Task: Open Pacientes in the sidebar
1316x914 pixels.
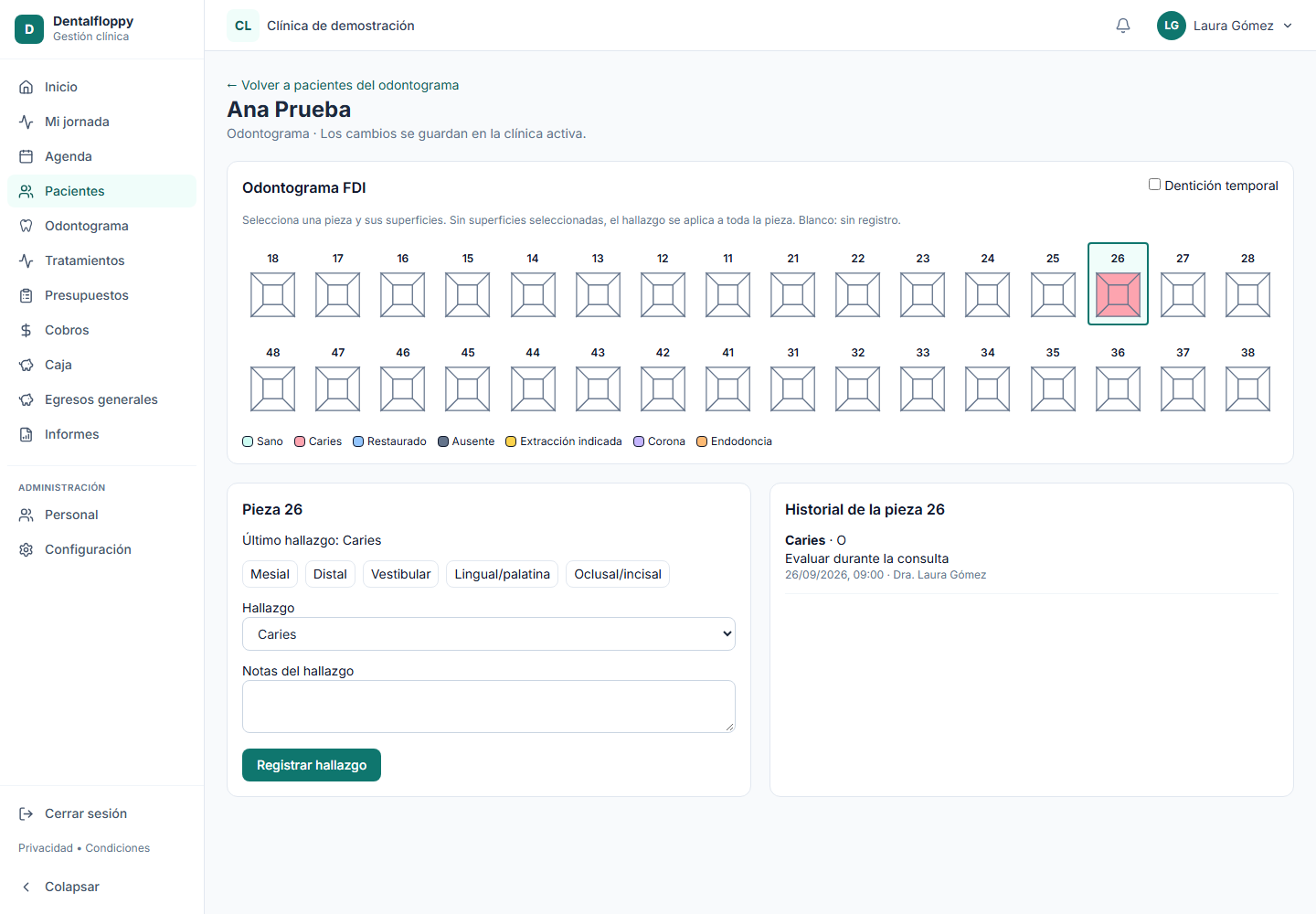Action: [101, 191]
